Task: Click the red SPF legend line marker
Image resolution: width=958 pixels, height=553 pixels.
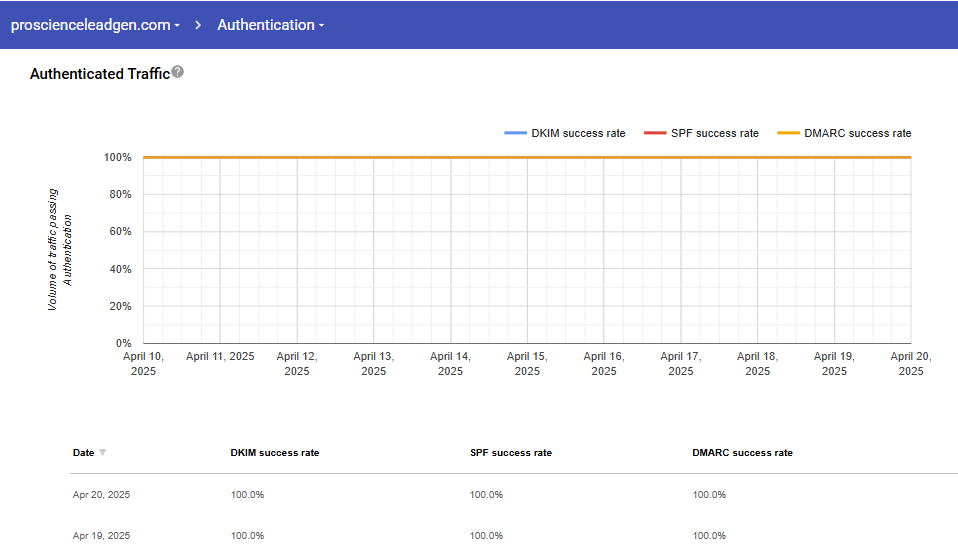Action: coord(655,133)
